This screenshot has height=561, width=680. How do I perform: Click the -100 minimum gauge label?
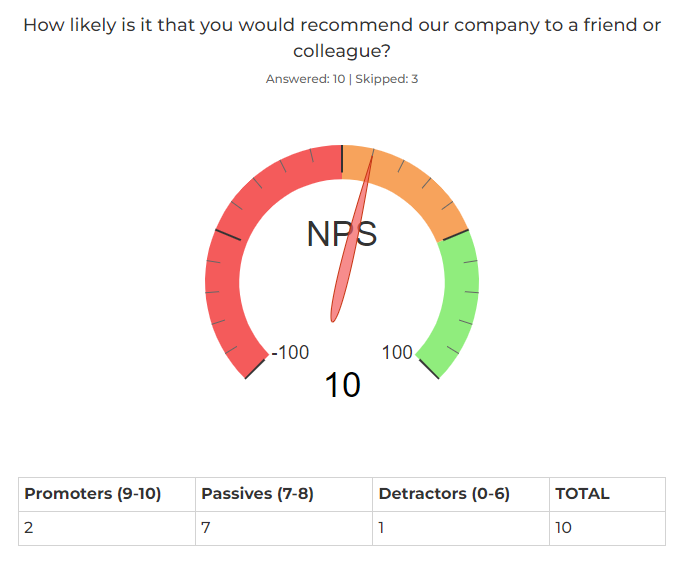point(290,352)
